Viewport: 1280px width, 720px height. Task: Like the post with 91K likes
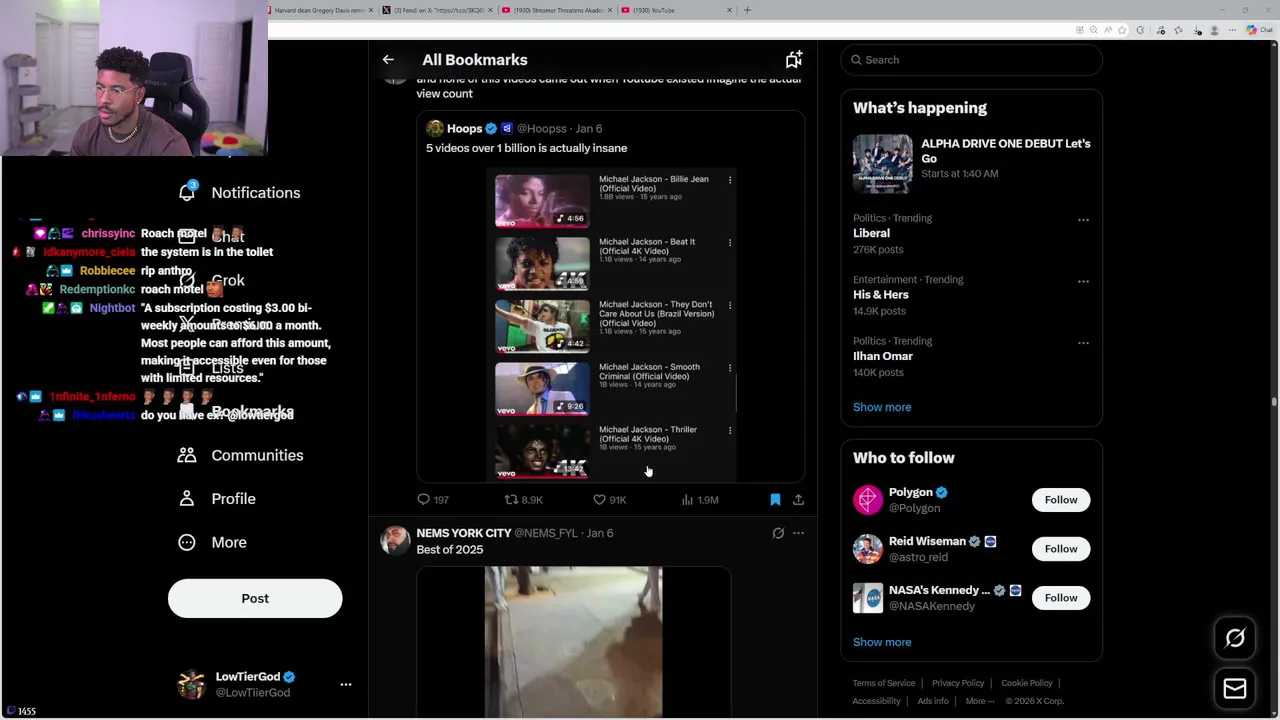point(599,499)
